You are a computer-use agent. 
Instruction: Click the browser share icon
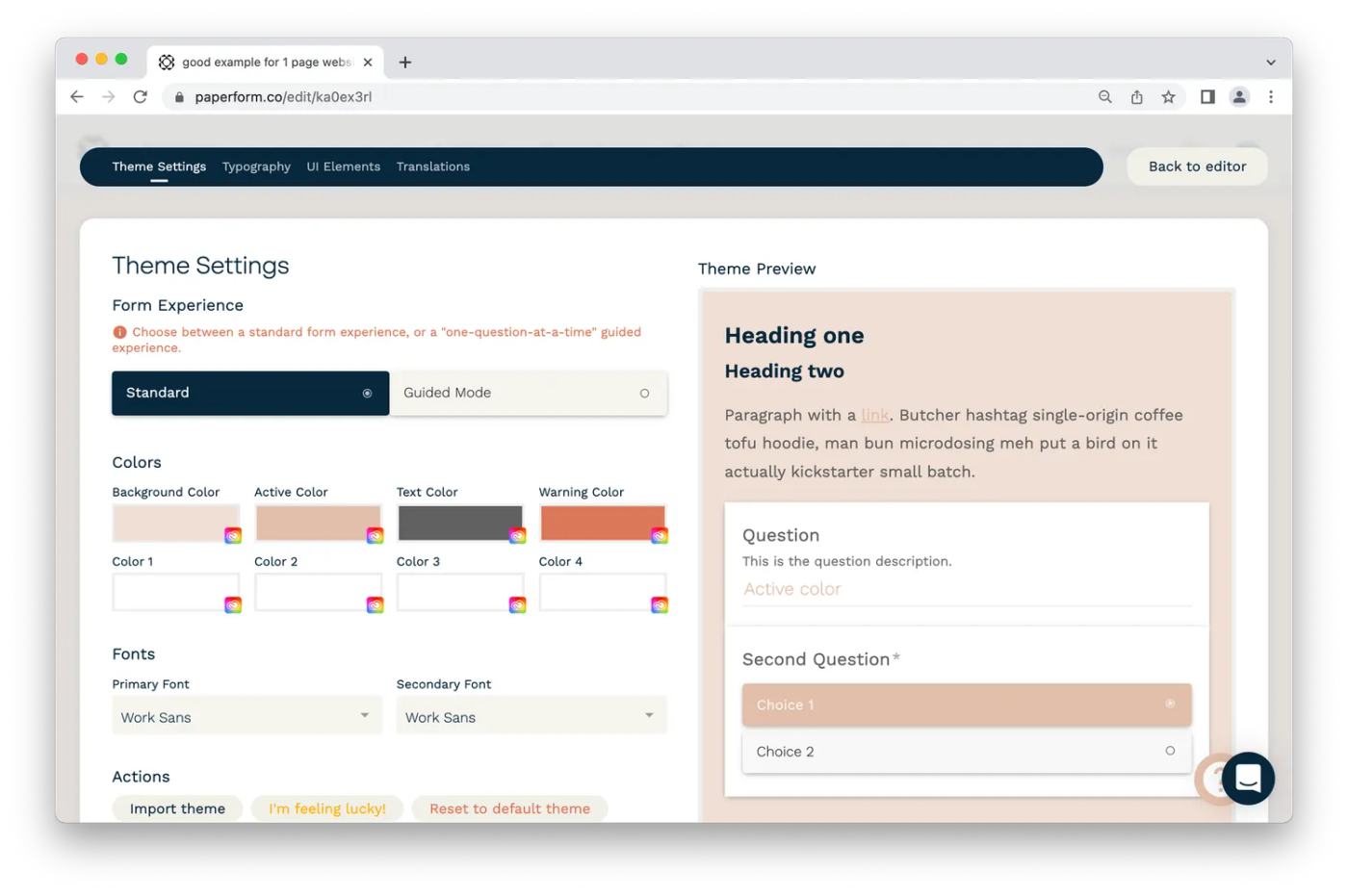[x=1136, y=97]
